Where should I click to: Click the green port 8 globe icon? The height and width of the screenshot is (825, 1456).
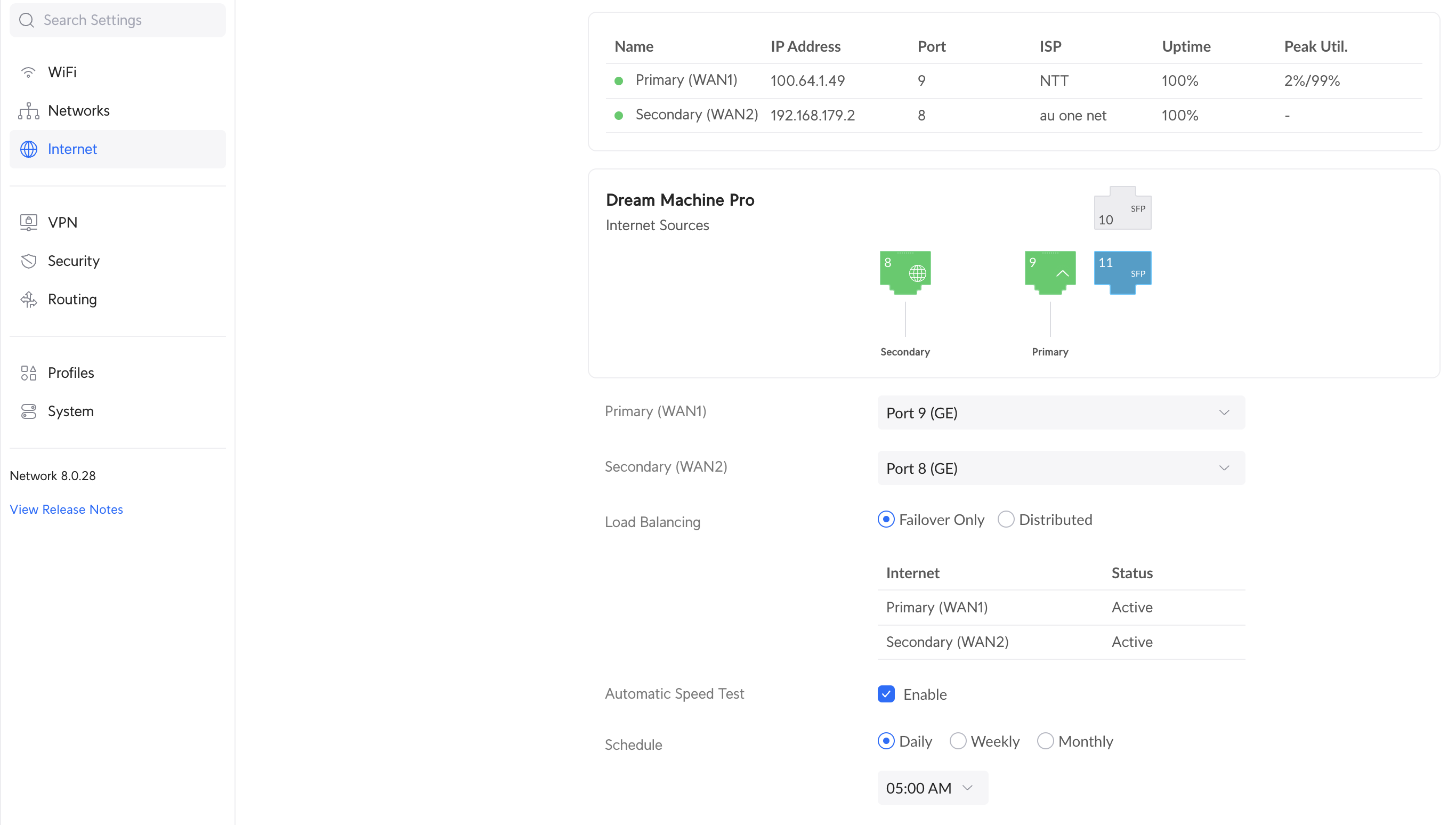pos(905,272)
